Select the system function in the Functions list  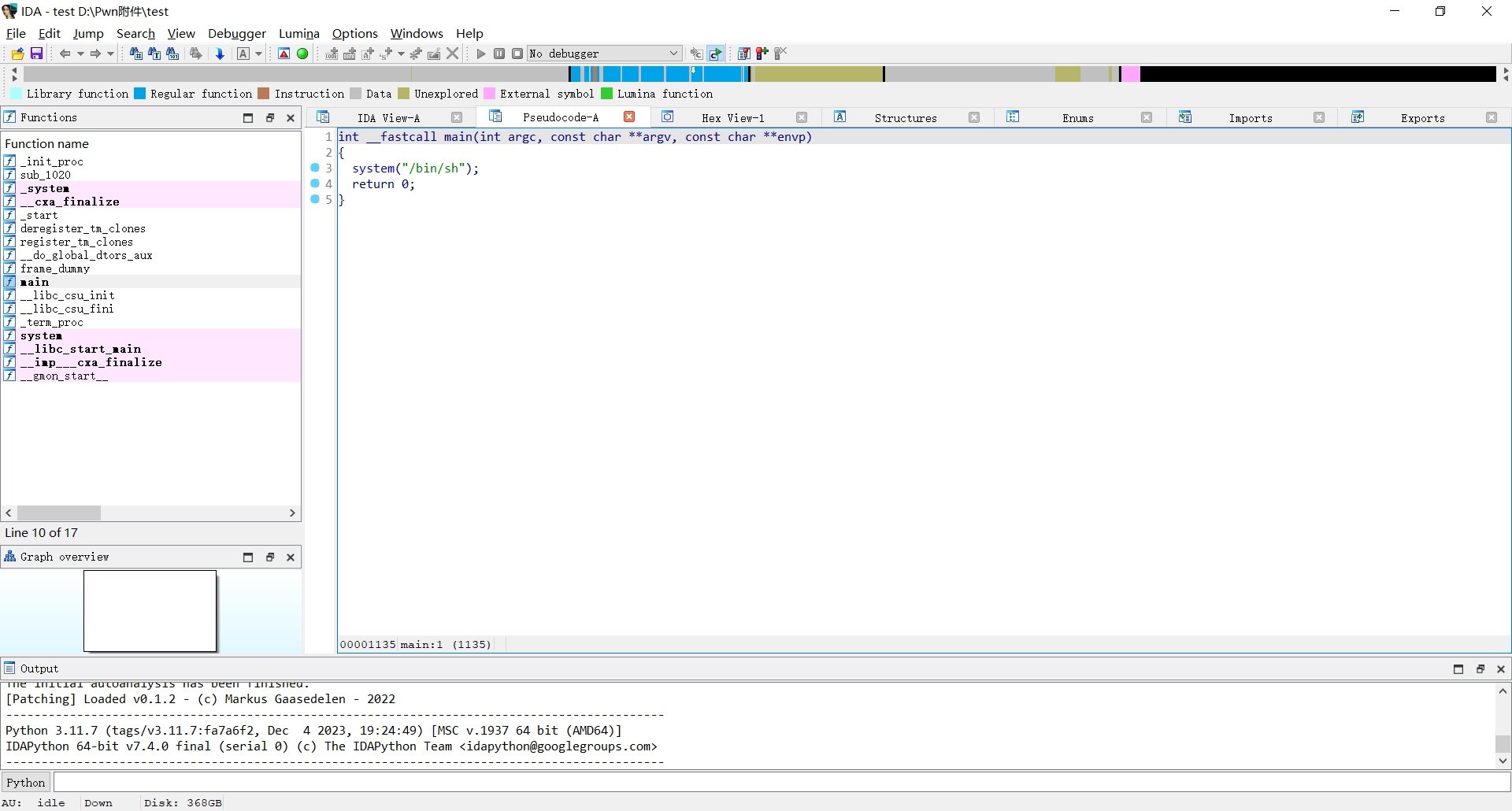[x=41, y=335]
